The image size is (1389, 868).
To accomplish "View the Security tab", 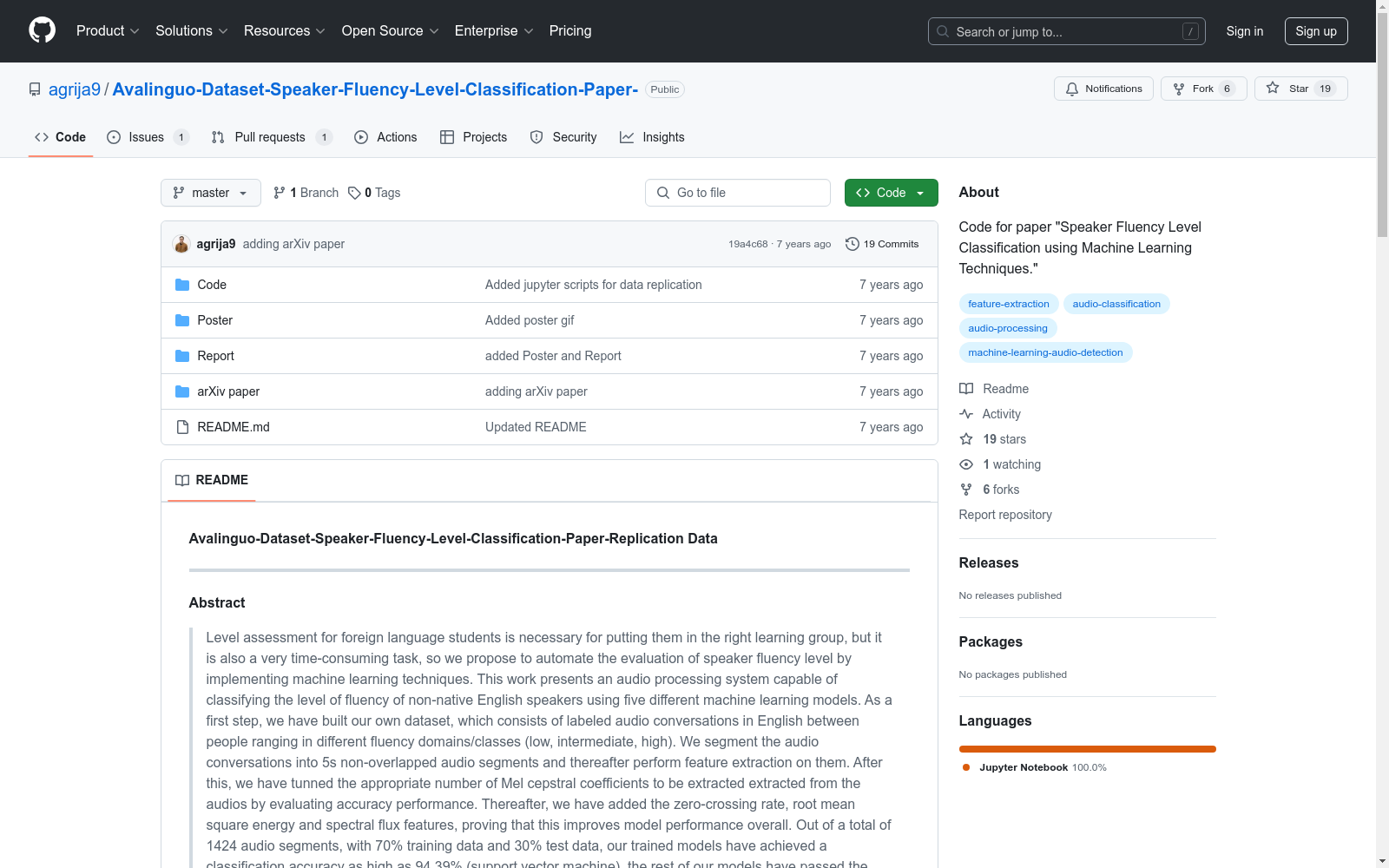I will [563, 137].
